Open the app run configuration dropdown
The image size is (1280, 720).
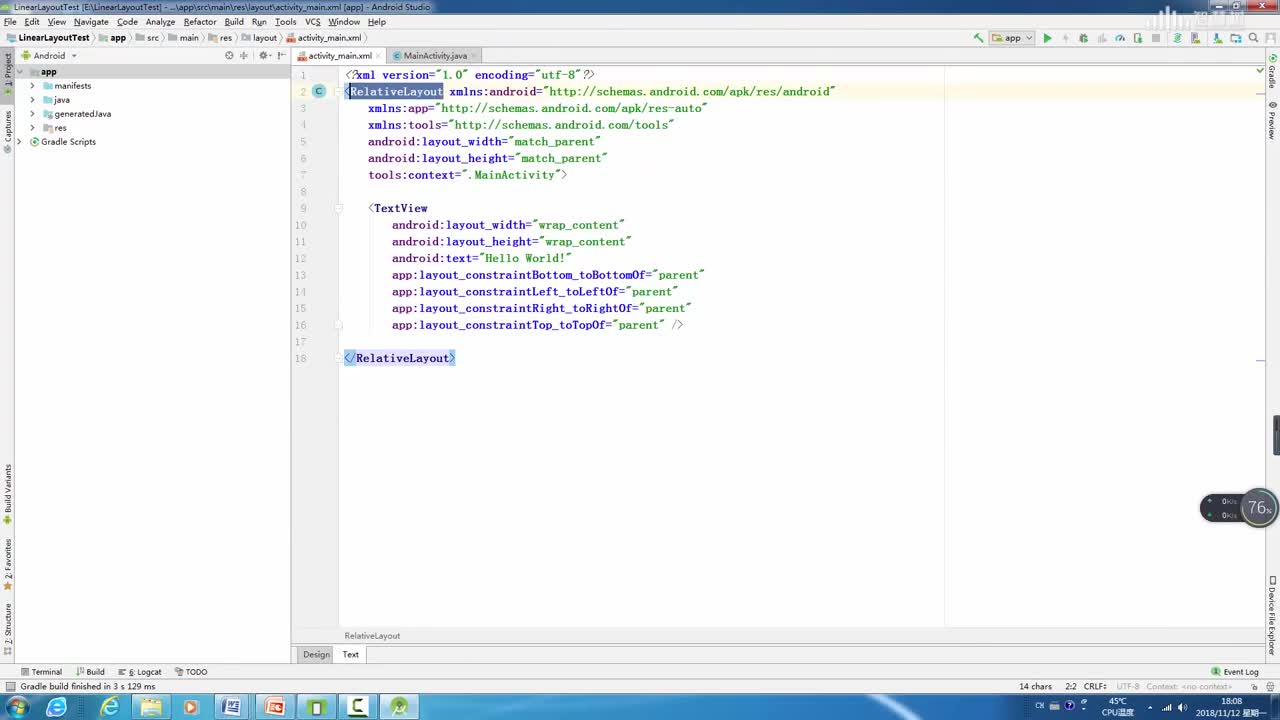[1012, 38]
